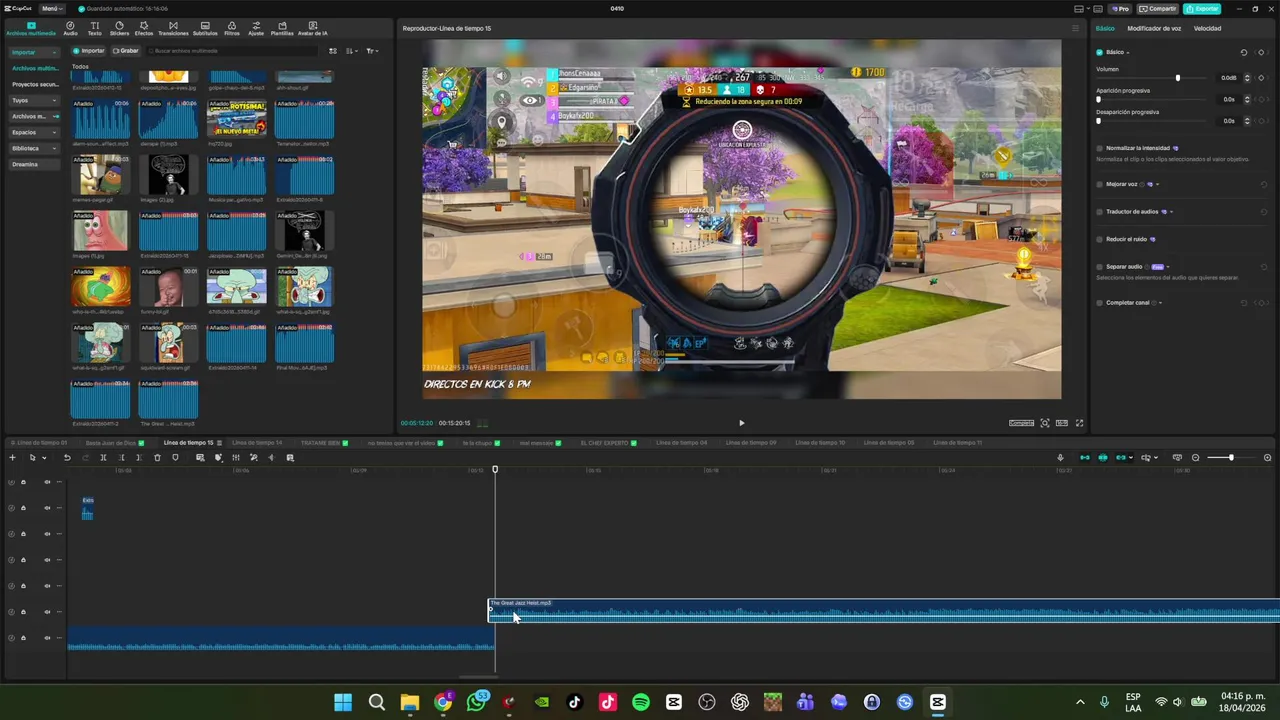
Task: Click the green Importar button
Action: (x=89, y=51)
